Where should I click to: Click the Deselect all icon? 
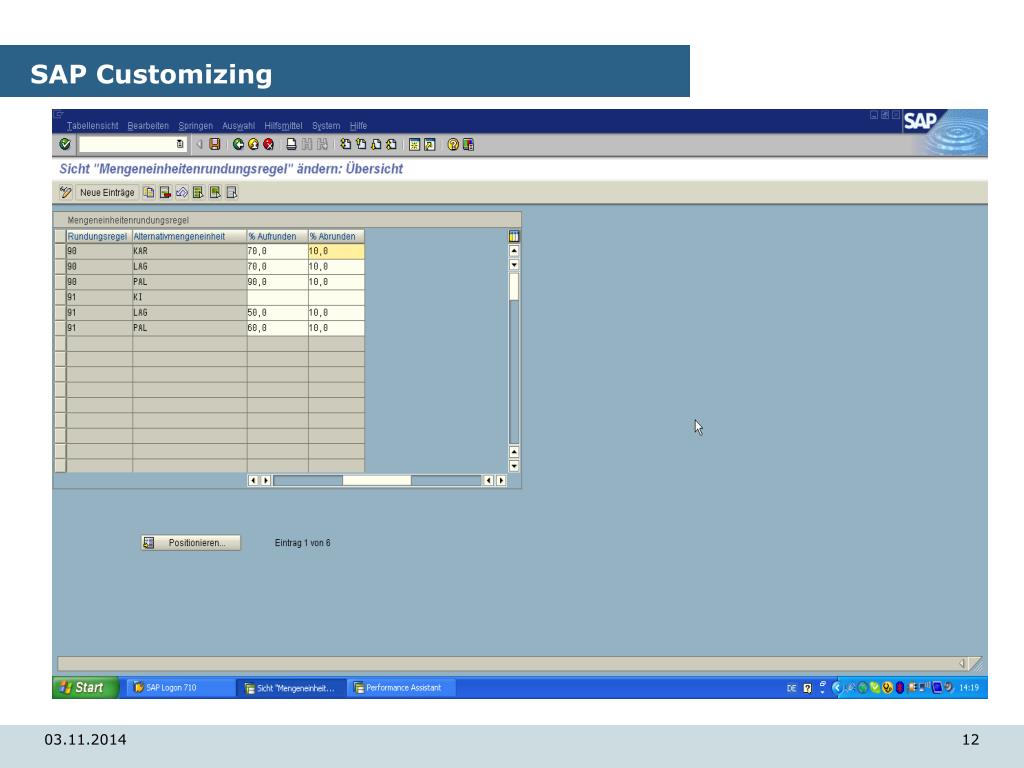(x=231, y=192)
